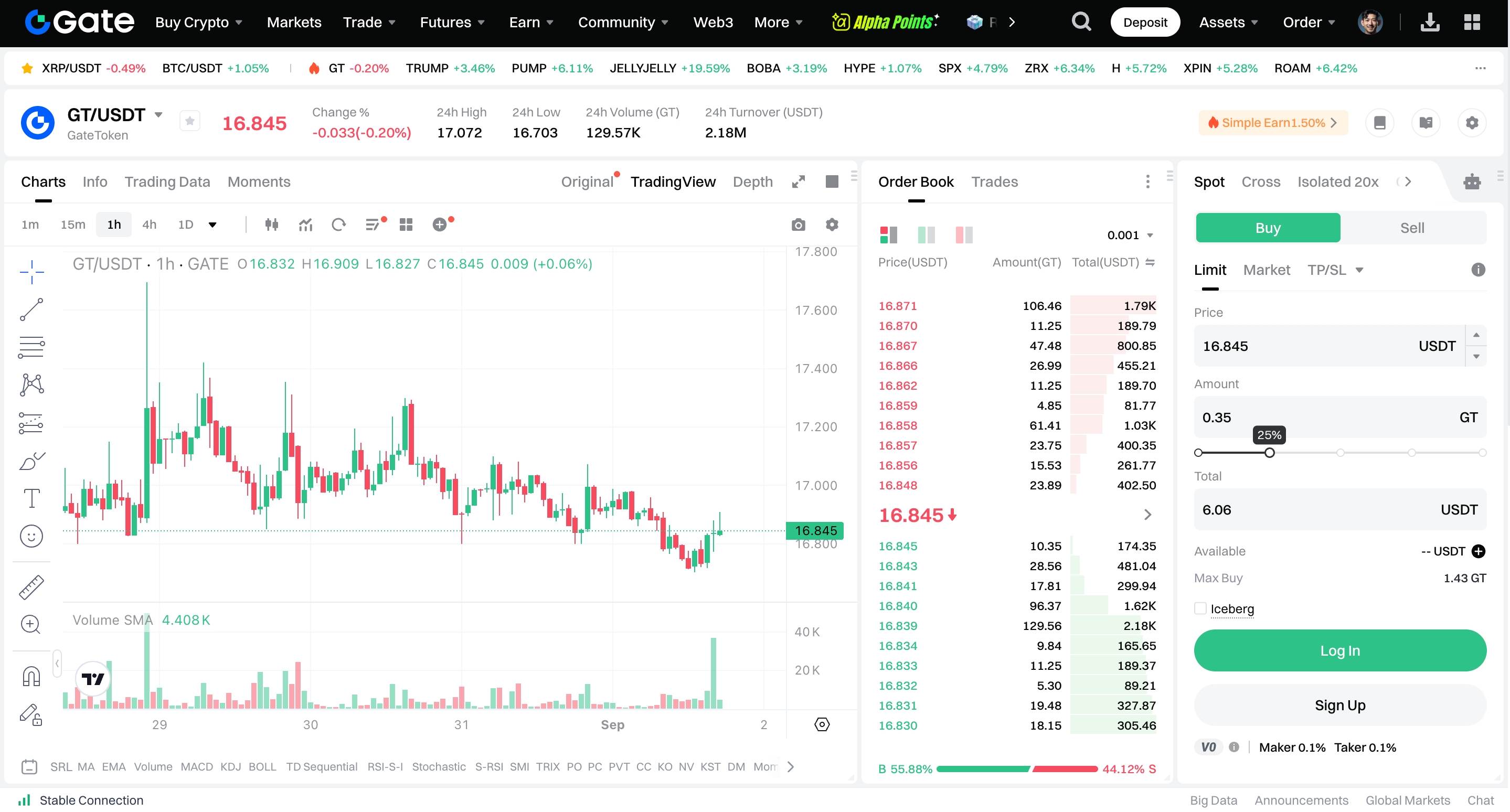Select the trend line drawing tool
The width and height of the screenshot is (1510, 812).
(31, 309)
